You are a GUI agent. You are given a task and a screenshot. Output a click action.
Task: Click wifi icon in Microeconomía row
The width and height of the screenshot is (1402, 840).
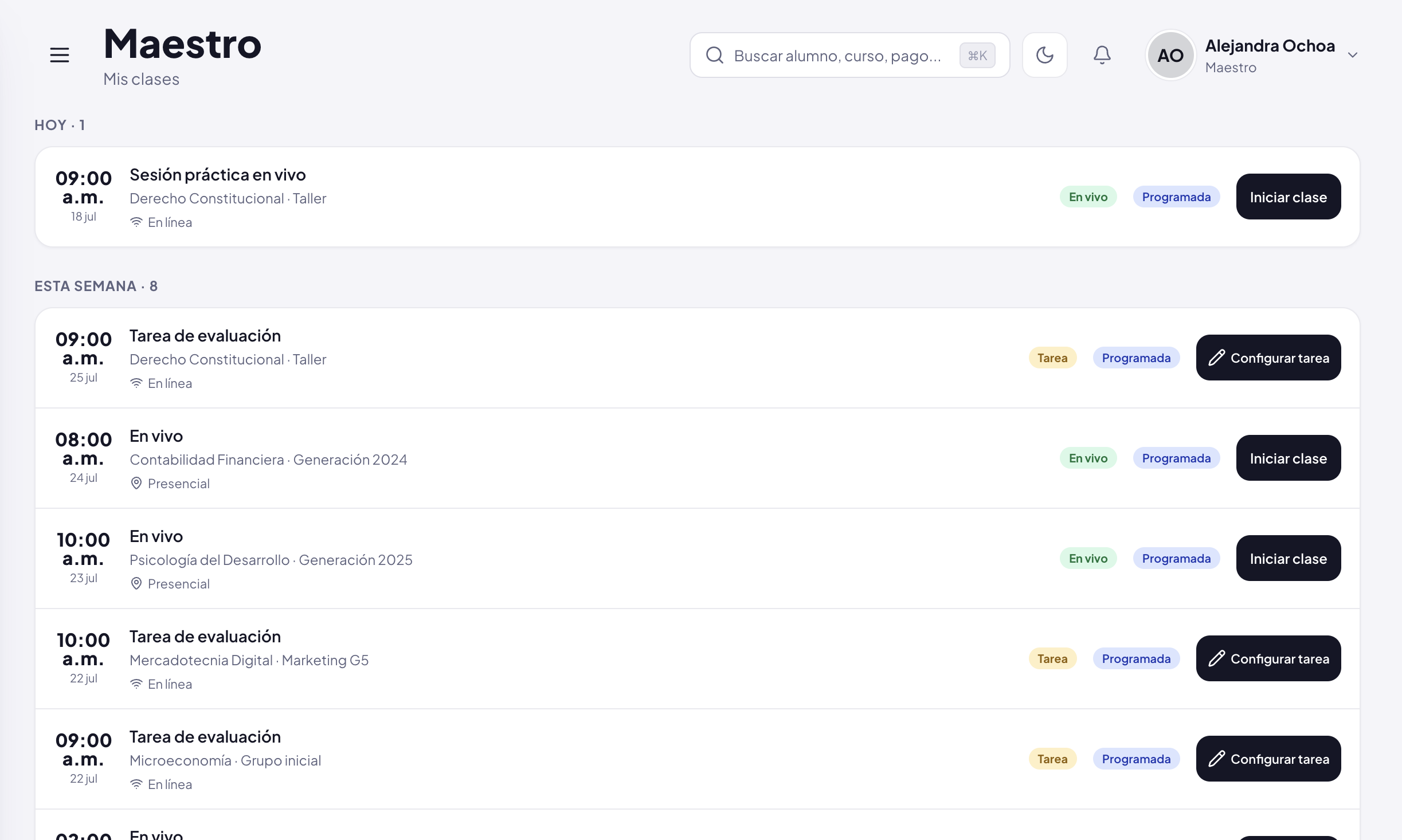136,784
